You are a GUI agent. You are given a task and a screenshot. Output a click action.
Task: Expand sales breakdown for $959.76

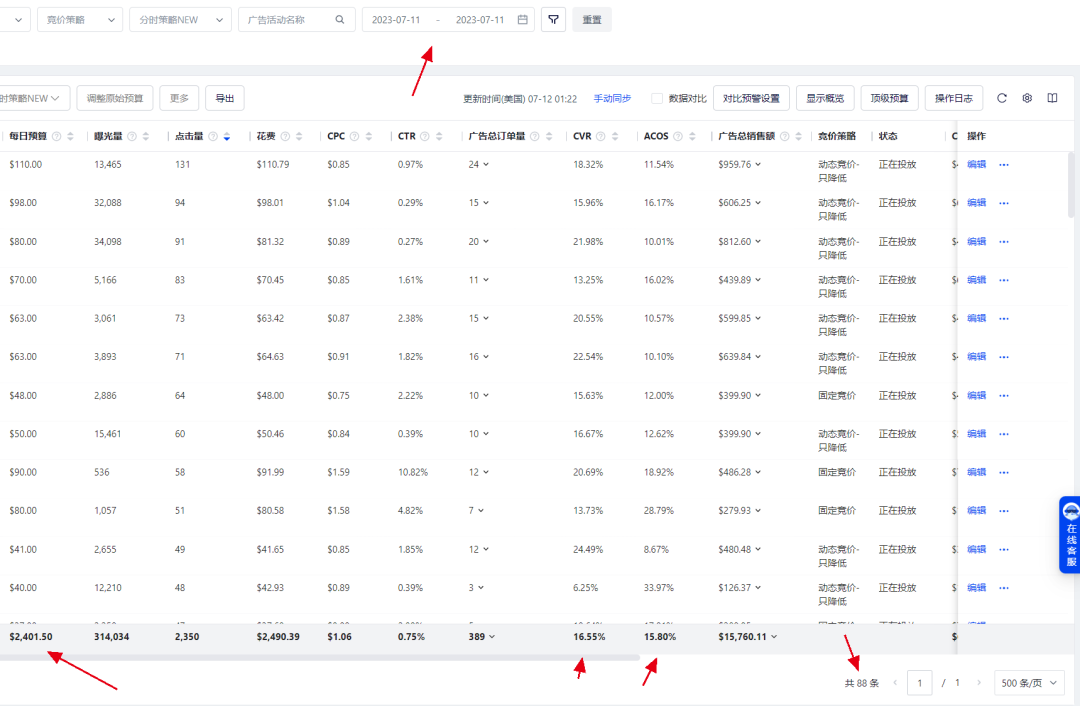(x=758, y=165)
